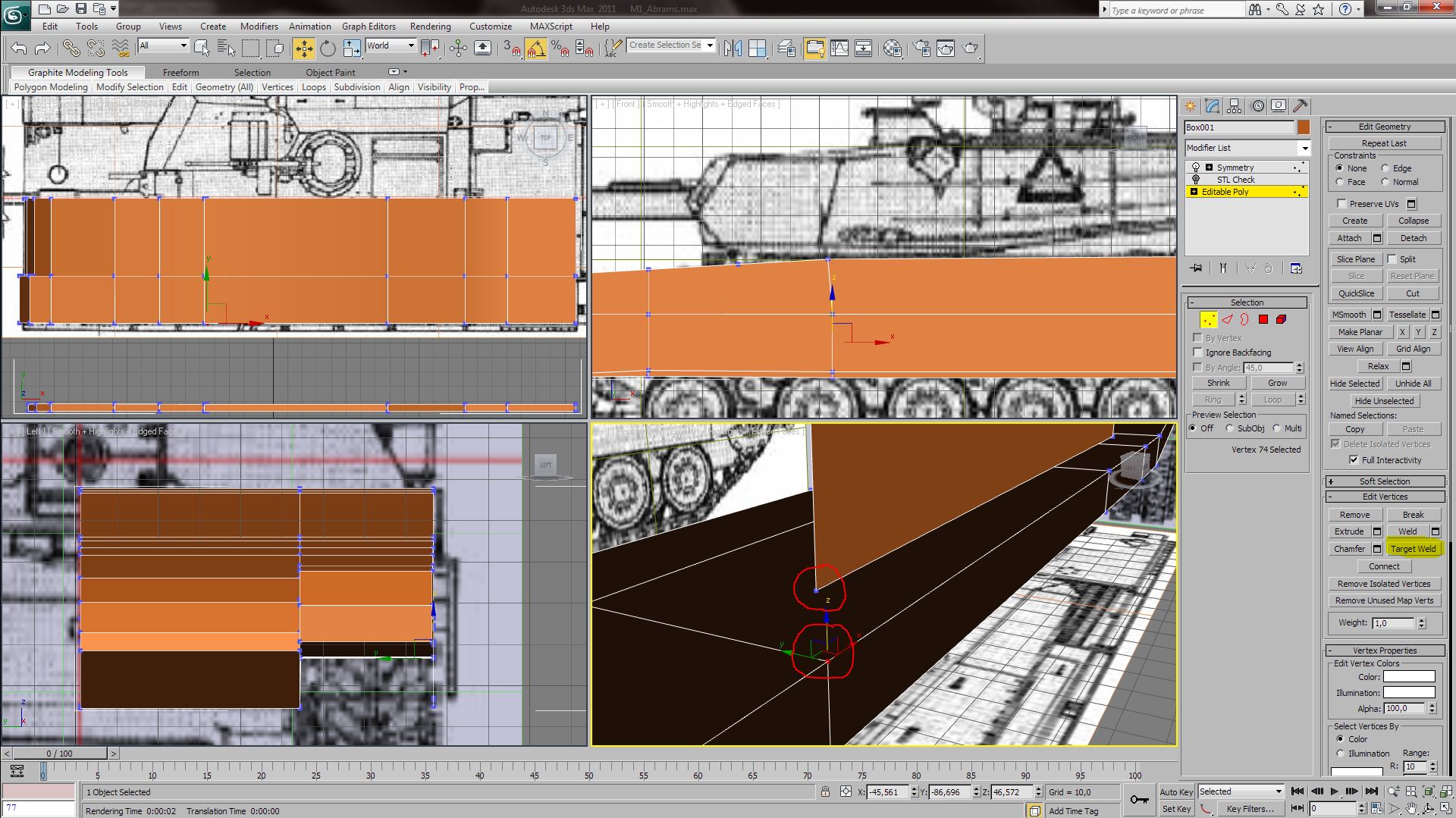1456x818 pixels.
Task: Open the Hierarchy command panel tab
Action: coord(1235,106)
